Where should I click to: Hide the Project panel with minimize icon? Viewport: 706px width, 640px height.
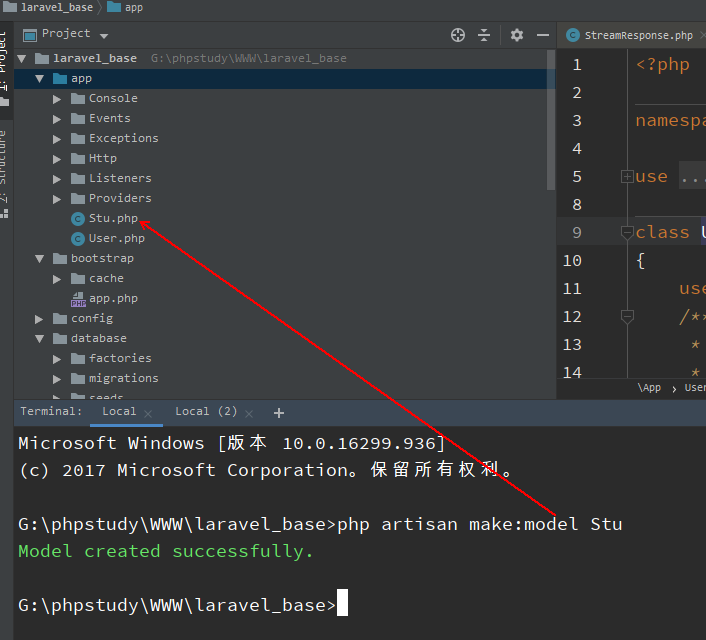point(543,35)
